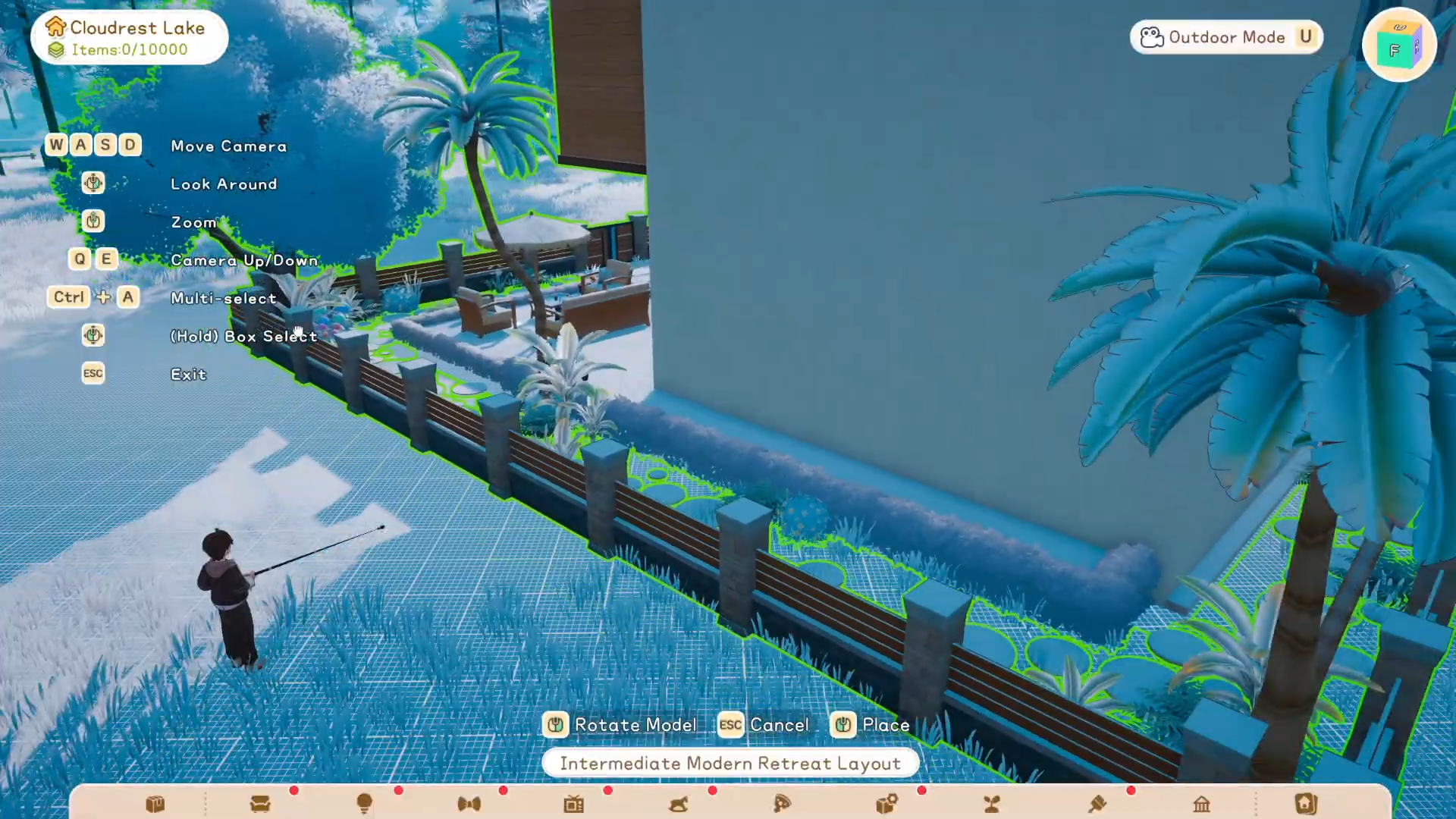Open the box storage category icon
1456x819 pixels.
[155, 804]
